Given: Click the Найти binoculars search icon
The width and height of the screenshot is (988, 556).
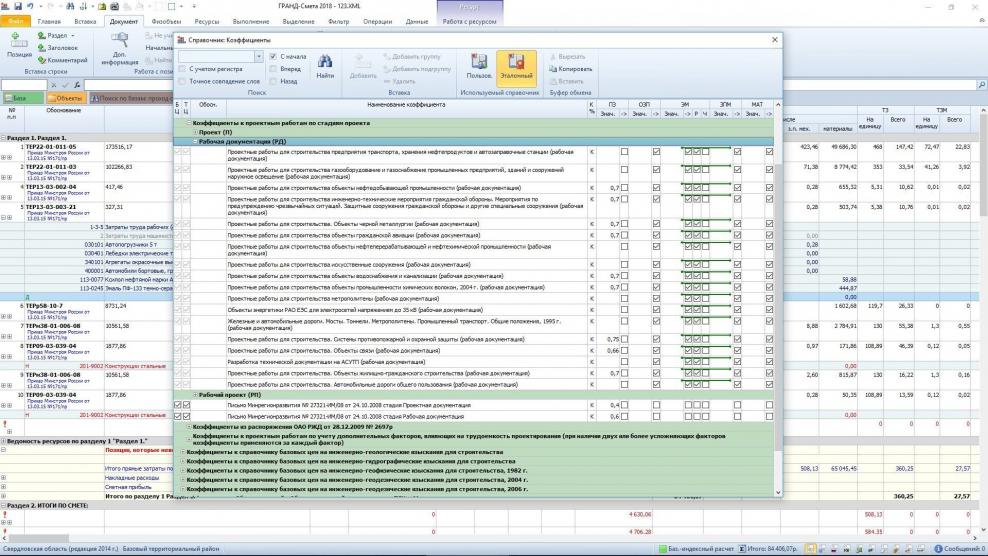Looking at the screenshot, I should [325, 66].
